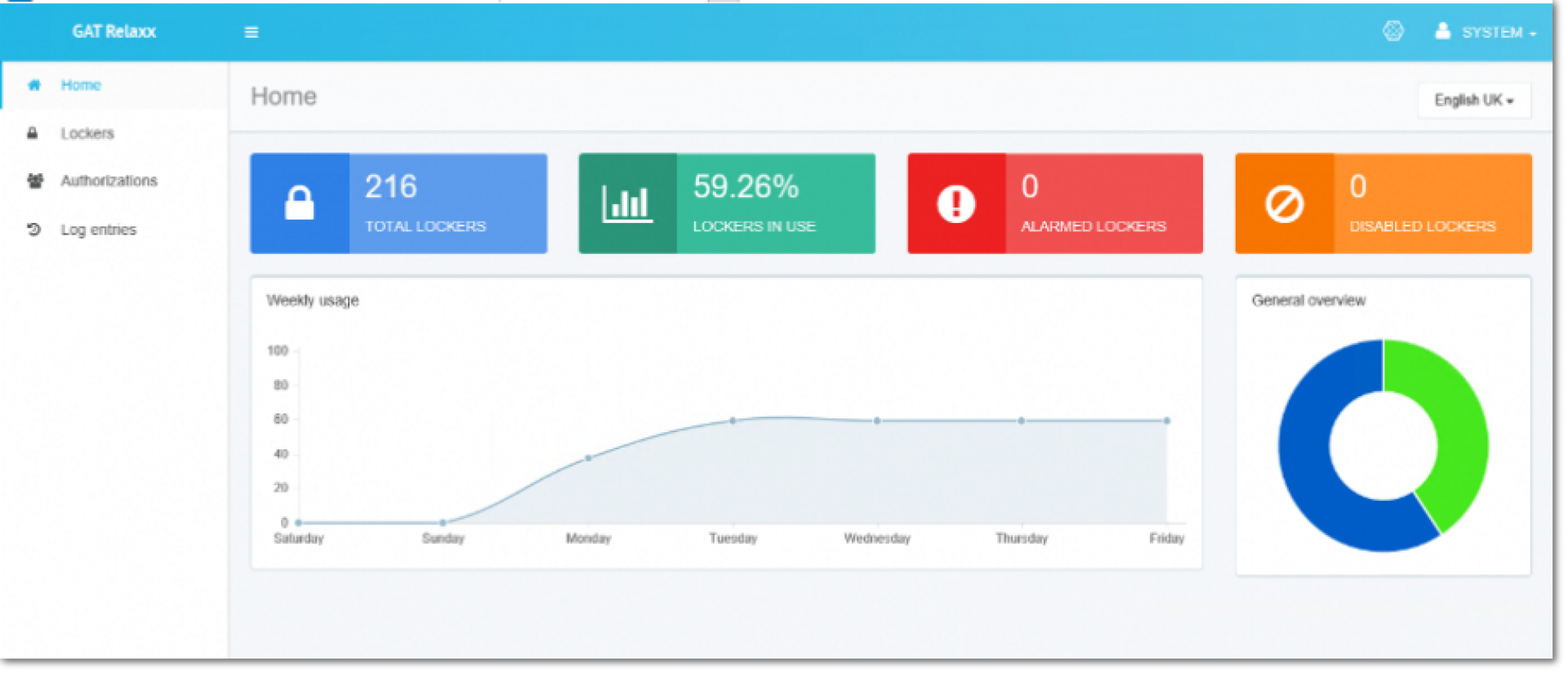
Task: Open Log entries in the sidebar
Action: (x=98, y=230)
